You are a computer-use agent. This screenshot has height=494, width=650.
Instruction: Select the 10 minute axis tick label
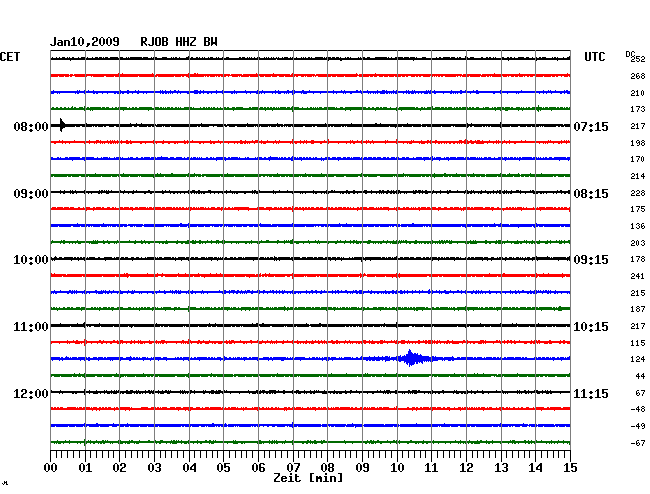397,468
